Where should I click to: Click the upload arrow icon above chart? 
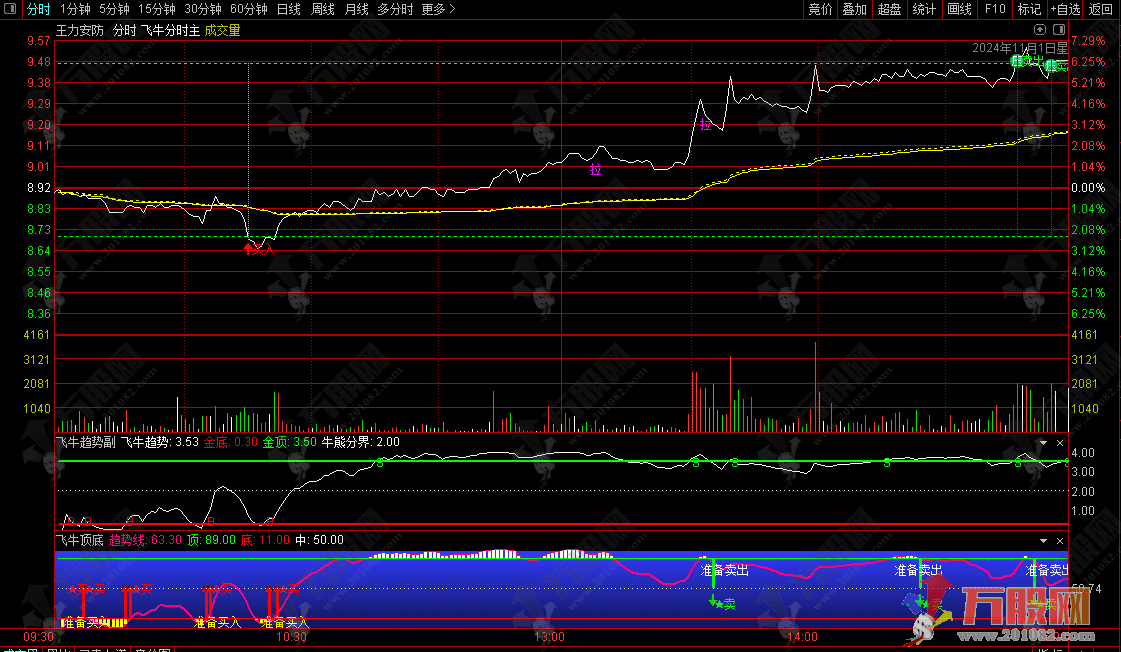[1040, 29]
